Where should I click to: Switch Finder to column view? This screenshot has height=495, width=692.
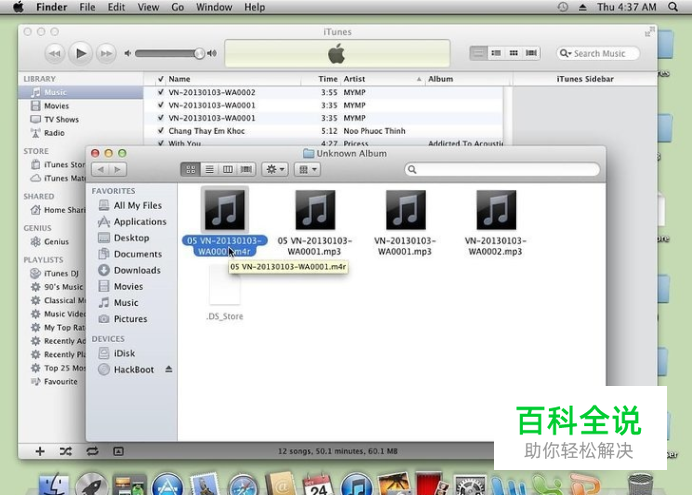click(x=228, y=169)
